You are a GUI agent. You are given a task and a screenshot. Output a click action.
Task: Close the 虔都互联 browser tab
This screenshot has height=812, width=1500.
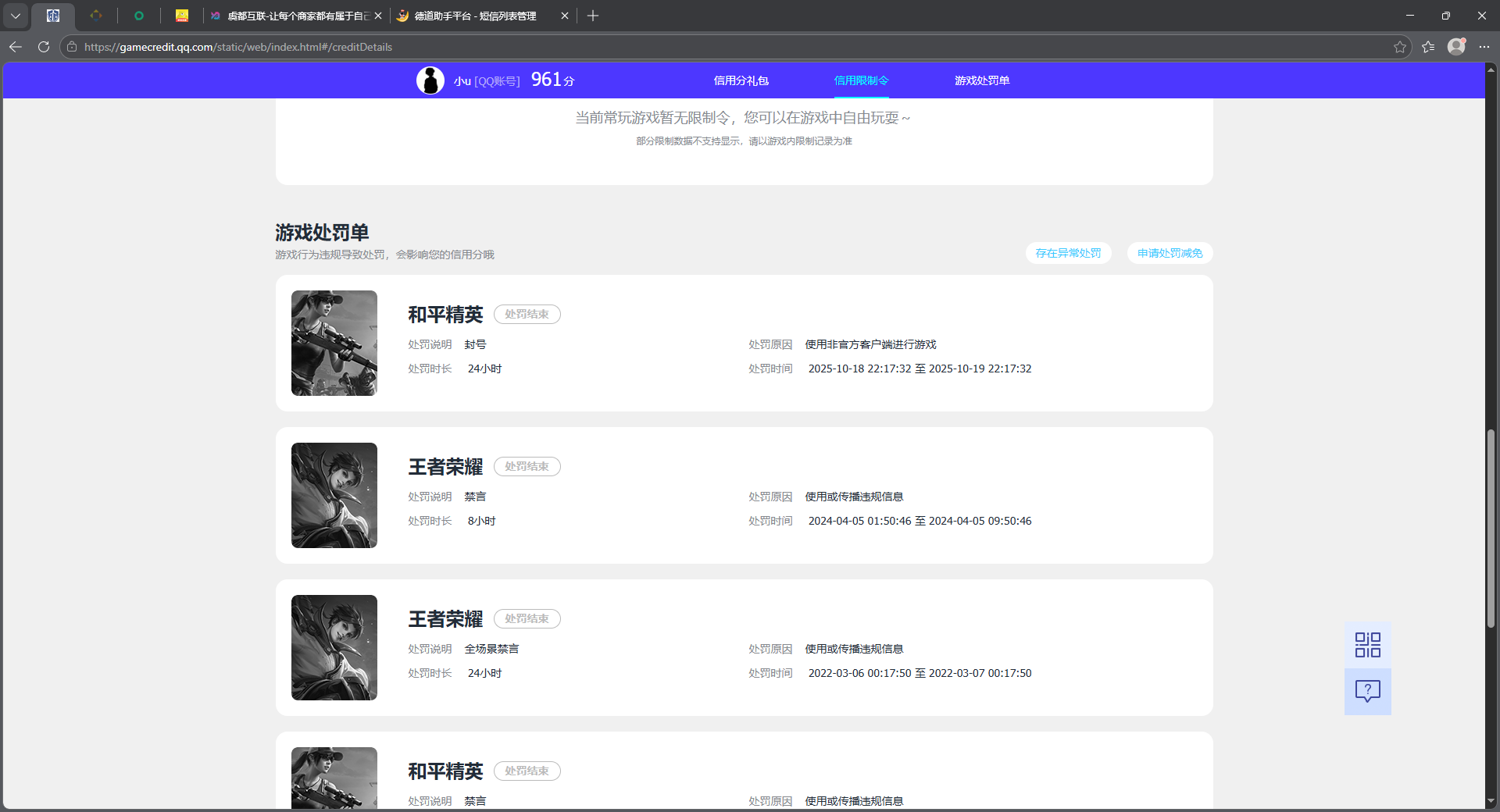pyautogui.click(x=378, y=16)
